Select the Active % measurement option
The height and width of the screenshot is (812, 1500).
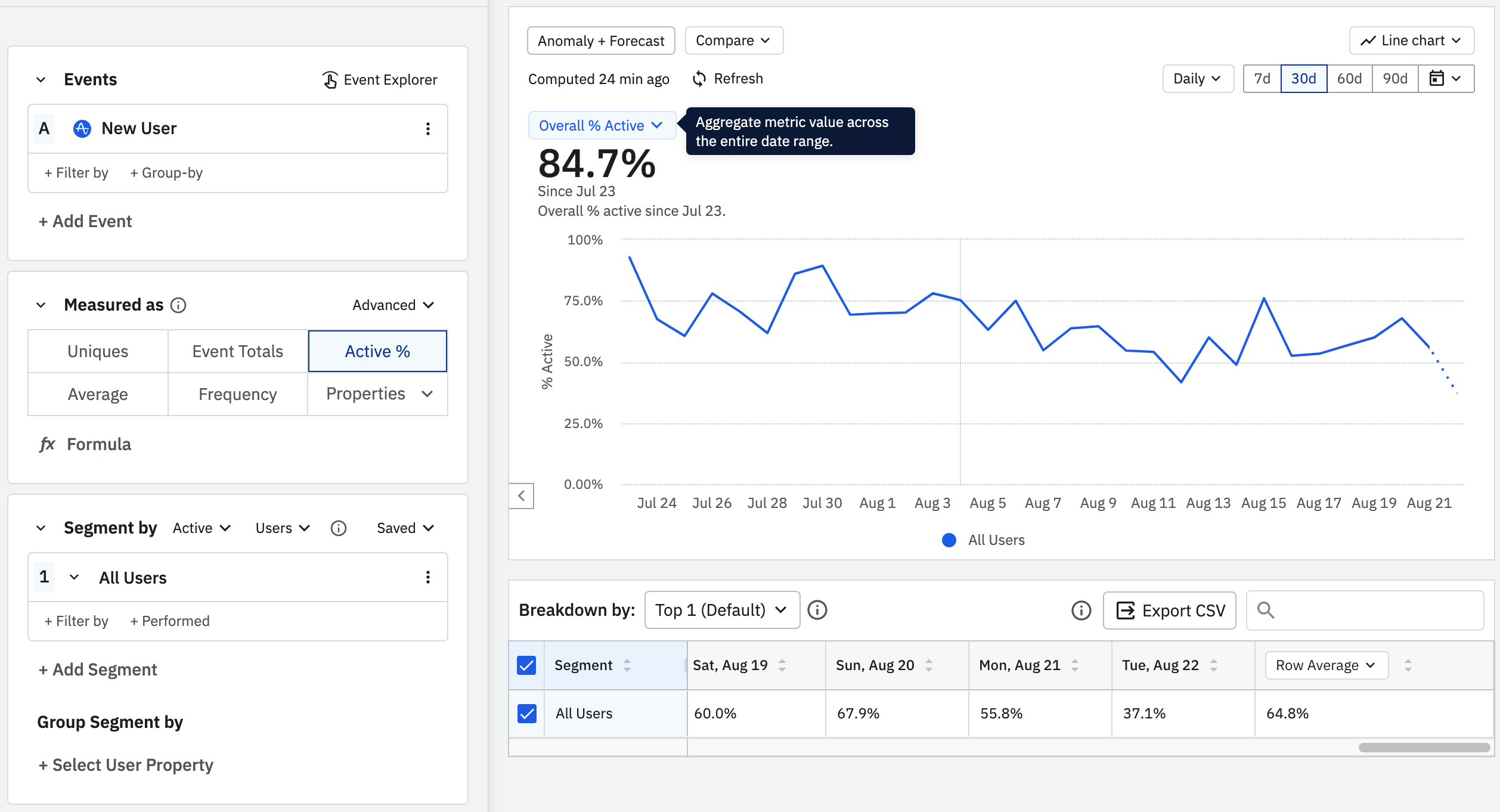(x=377, y=351)
